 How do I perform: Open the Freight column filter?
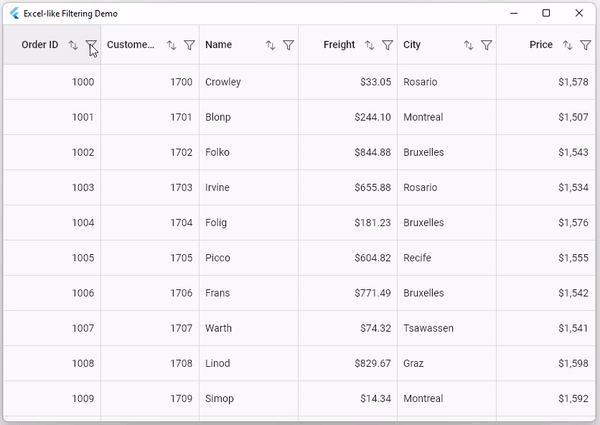pyautogui.click(x=387, y=45)
